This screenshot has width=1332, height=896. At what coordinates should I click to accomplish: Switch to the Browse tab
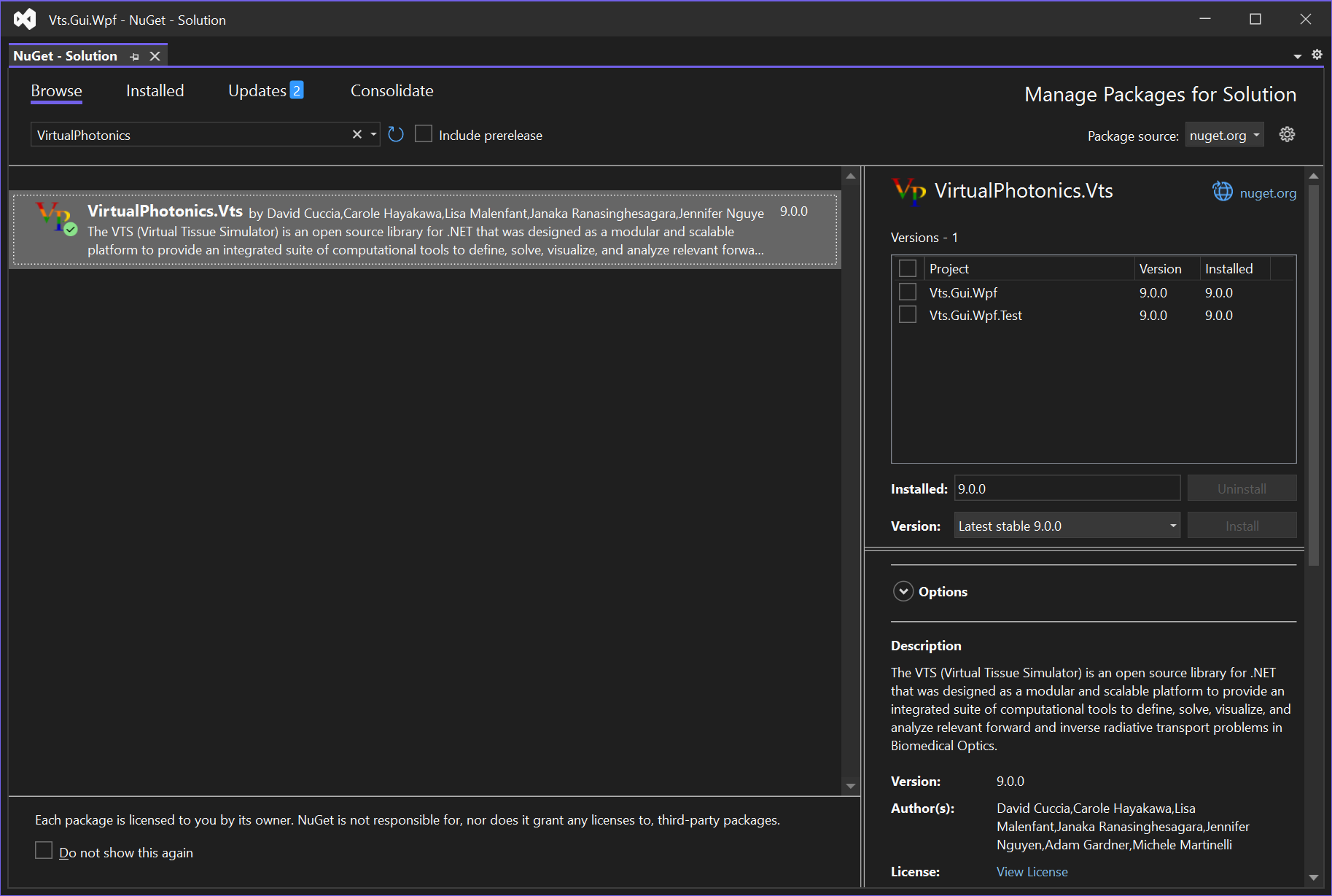click(x=56, y=91)
